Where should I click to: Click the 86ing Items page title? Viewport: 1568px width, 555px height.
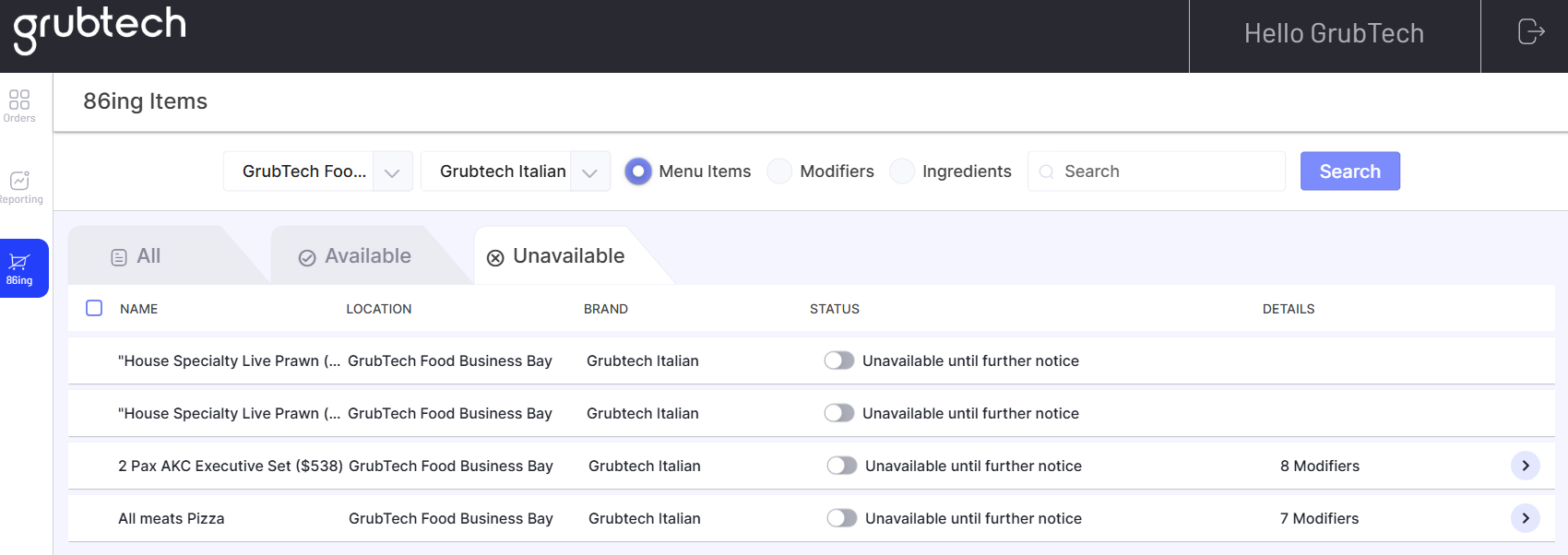(146, 101)
